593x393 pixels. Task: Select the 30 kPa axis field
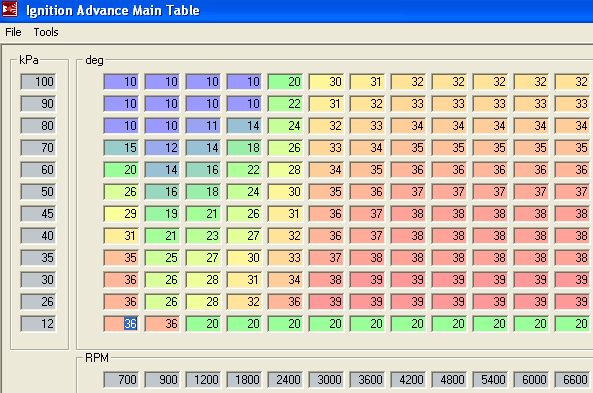[x=38, y=280]
